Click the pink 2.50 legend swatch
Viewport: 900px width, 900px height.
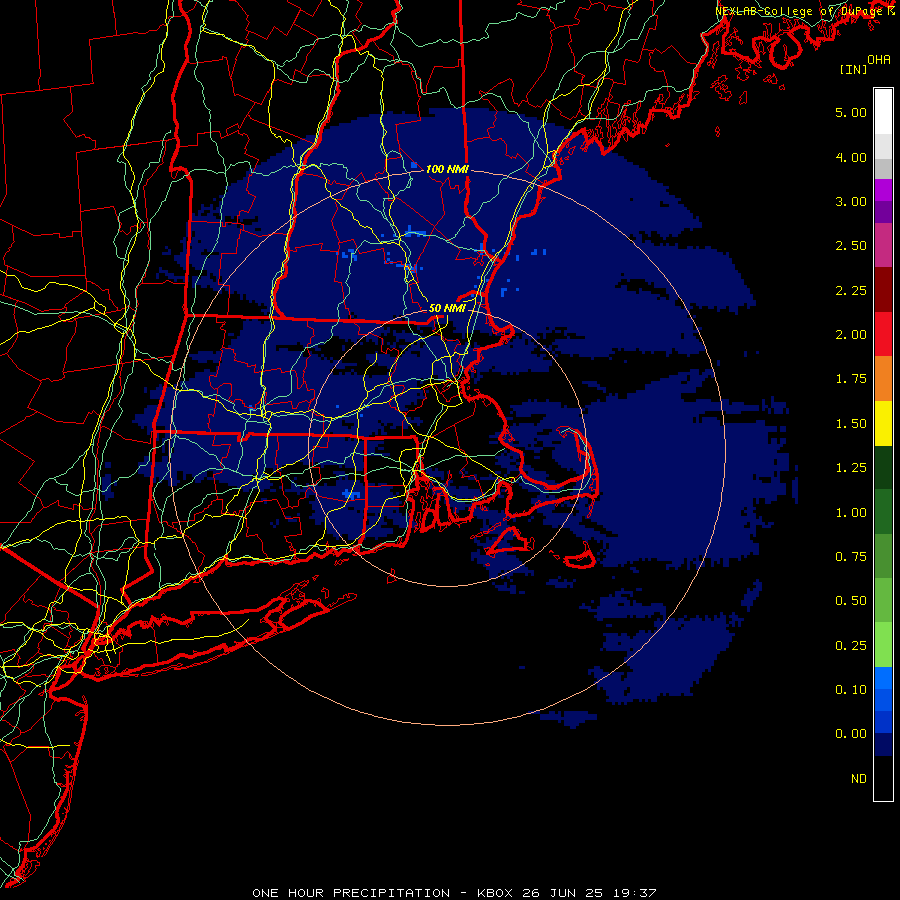pyautogui.click(x=883, y=245)
